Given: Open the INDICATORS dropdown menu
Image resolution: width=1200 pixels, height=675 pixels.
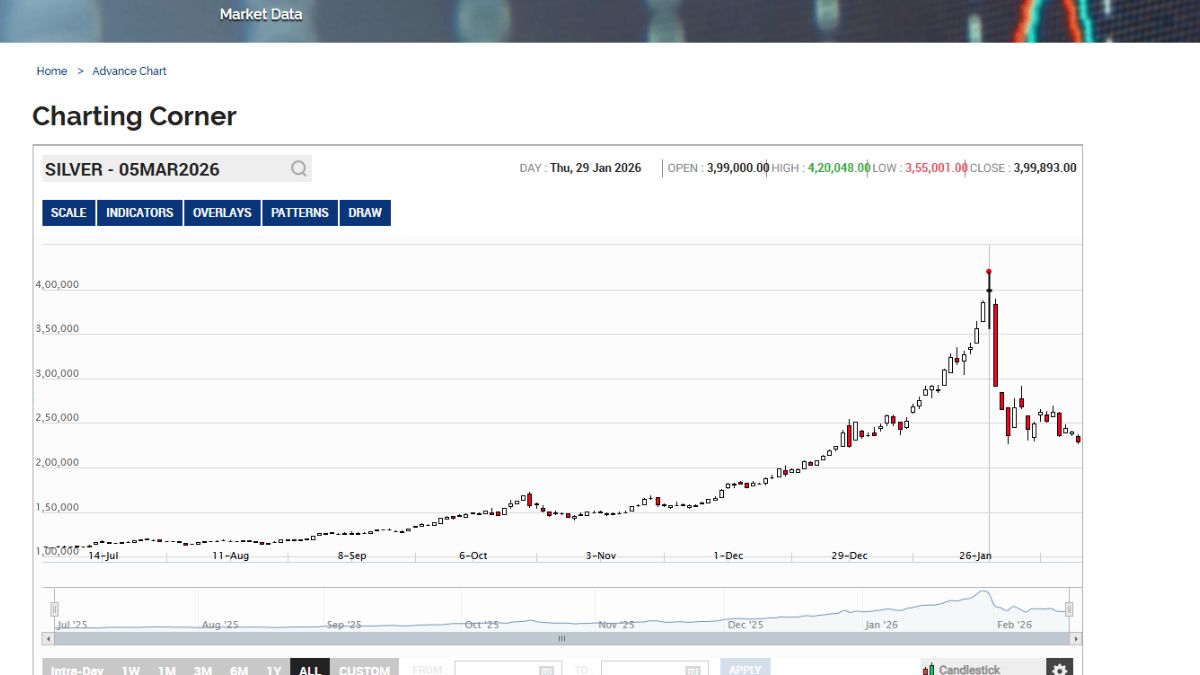Looking at the screenshot, I should pyautogui.click(x=140, y=213).
